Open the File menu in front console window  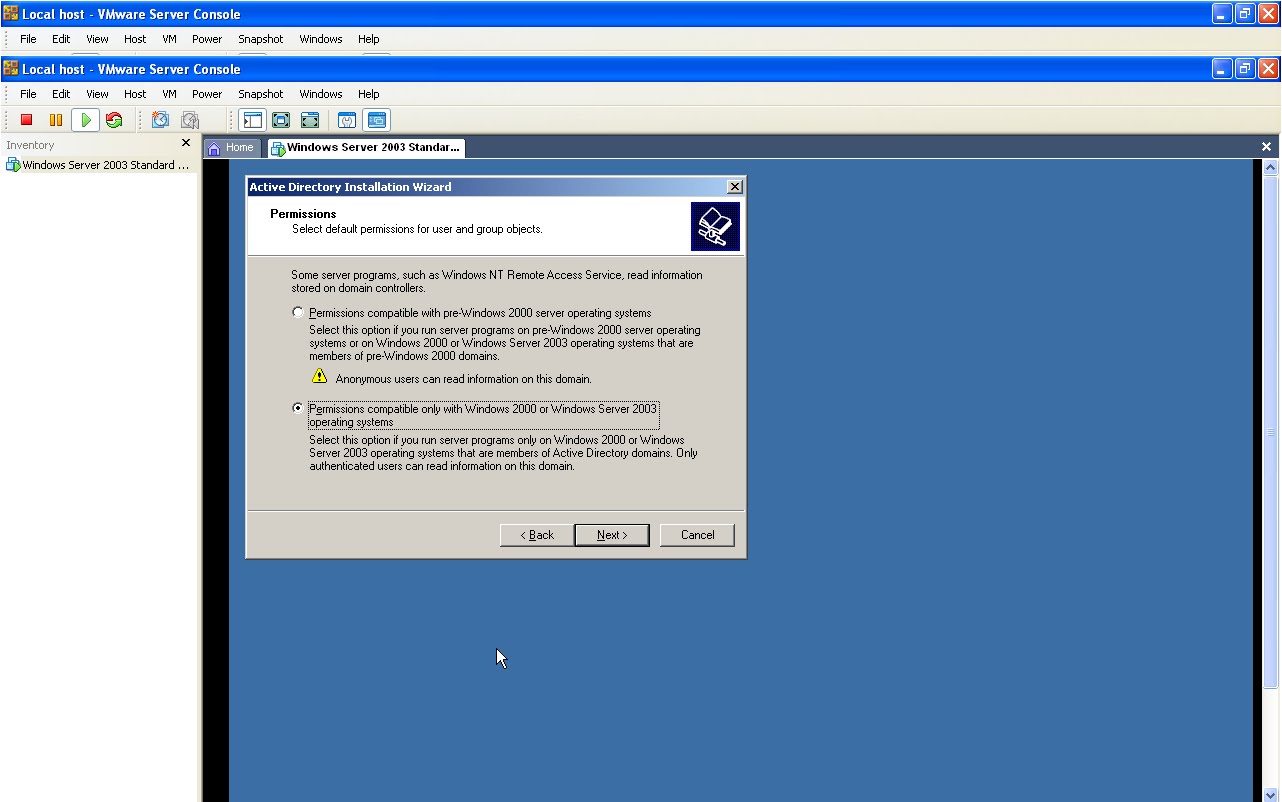[28, 94]
